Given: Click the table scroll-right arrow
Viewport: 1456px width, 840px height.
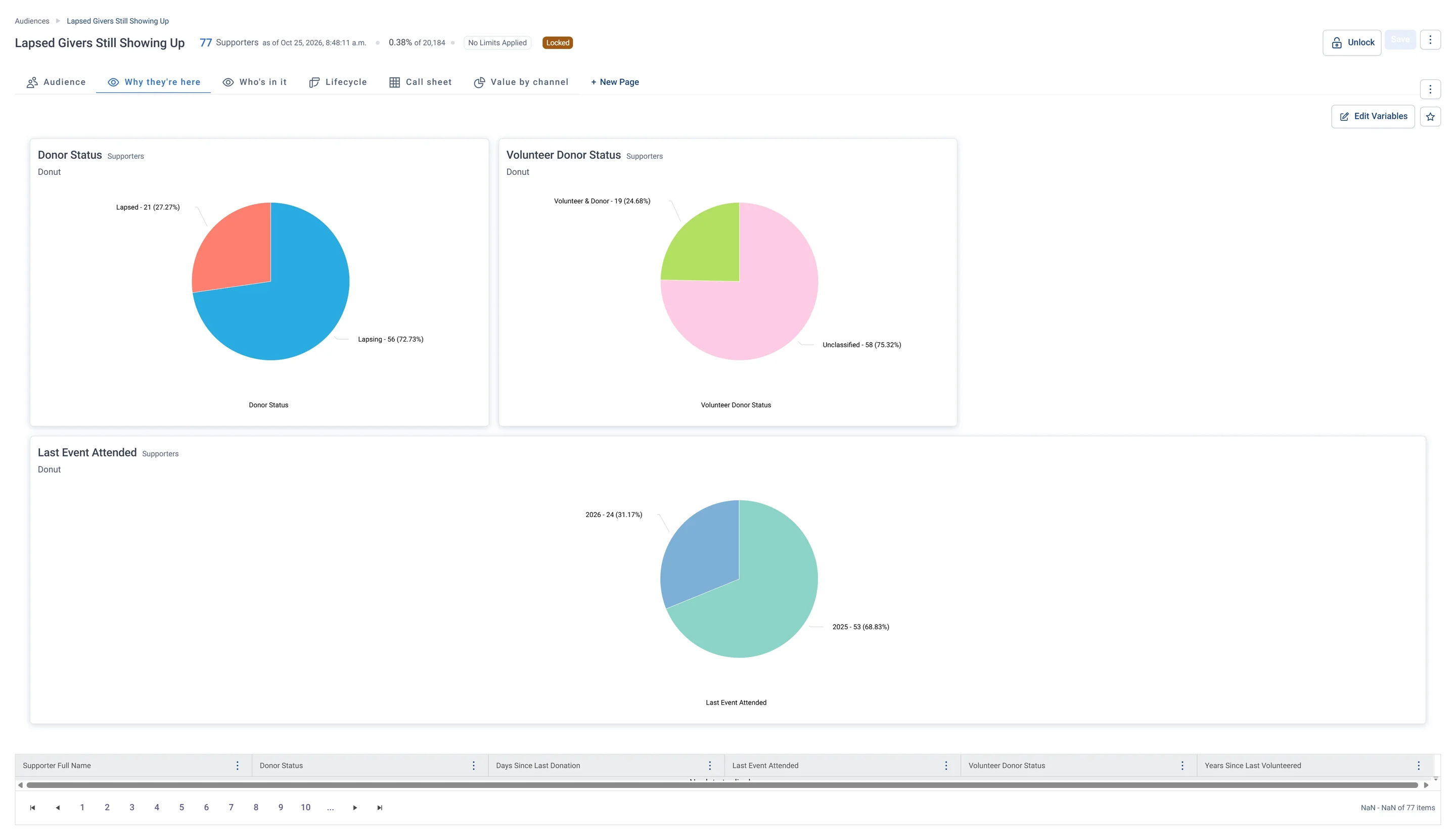Looking at the screenshot, I should point(1426,784).
